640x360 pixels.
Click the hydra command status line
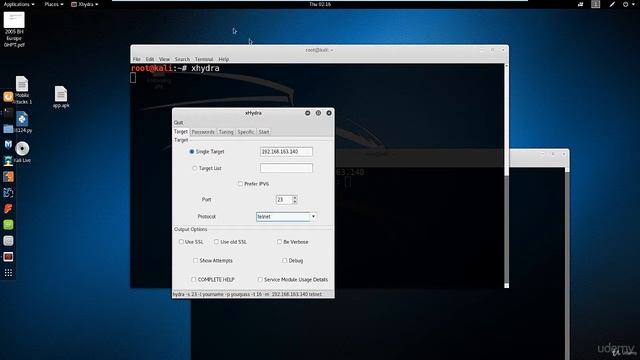click(x=253, y=294)
